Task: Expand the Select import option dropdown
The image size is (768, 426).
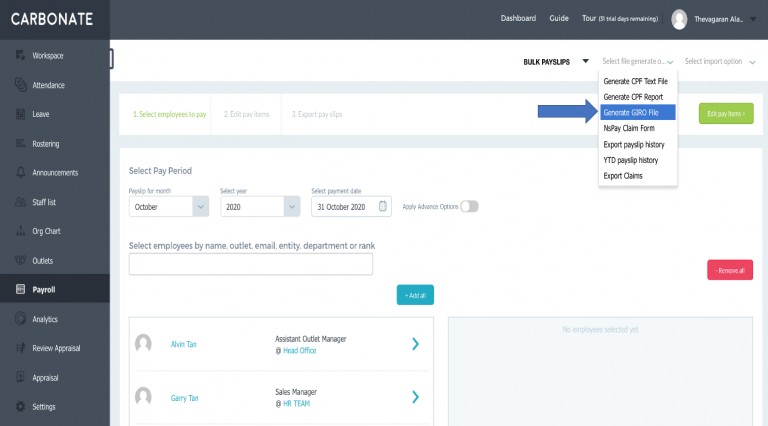Action: point(720,62)
